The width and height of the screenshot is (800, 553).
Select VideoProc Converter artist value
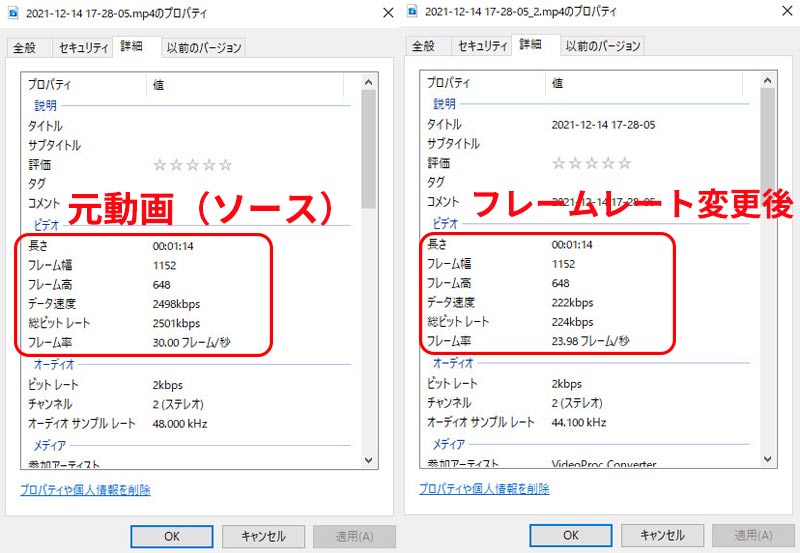[604, 463]
